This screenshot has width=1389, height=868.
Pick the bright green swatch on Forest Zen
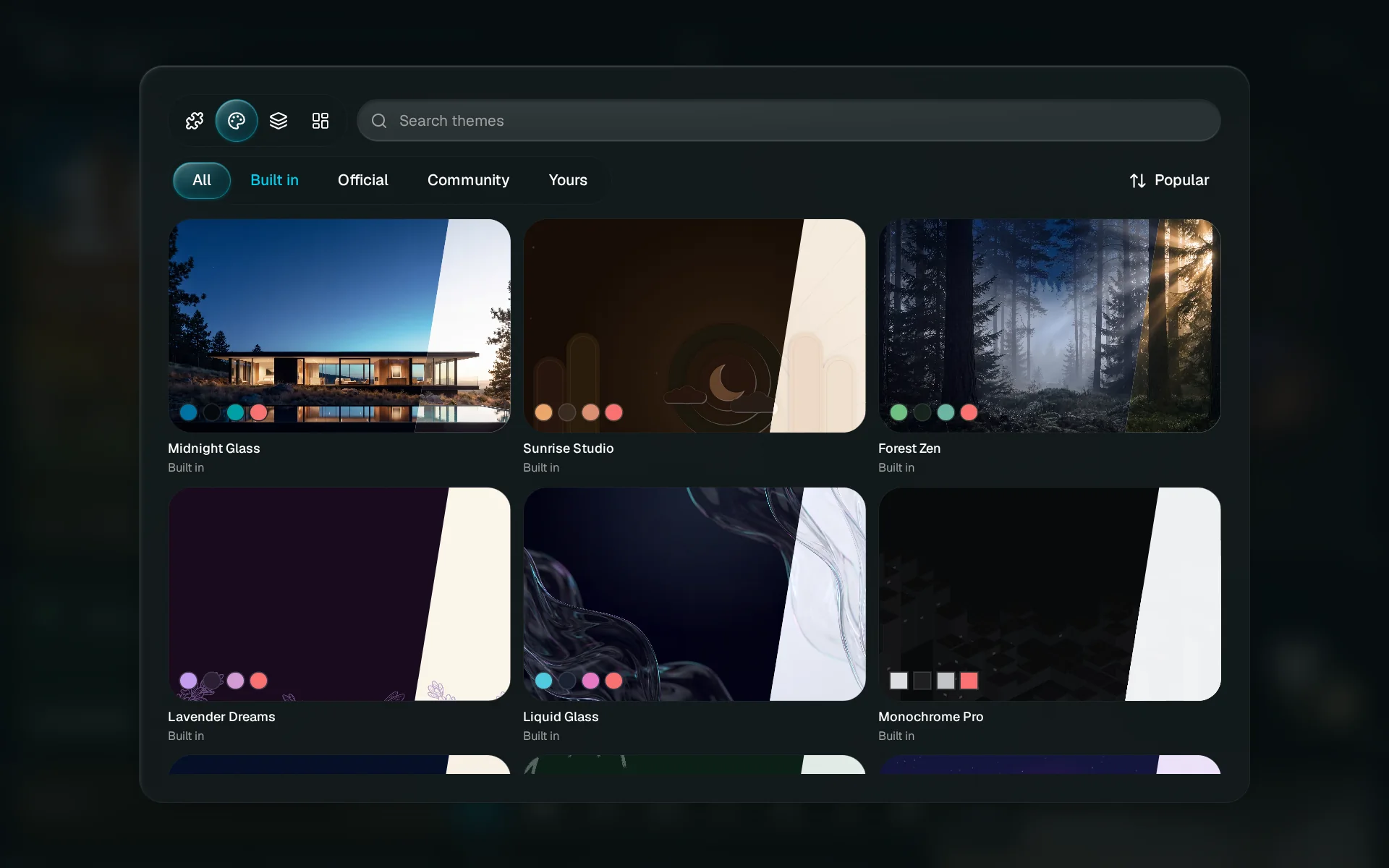click(899, 412)
